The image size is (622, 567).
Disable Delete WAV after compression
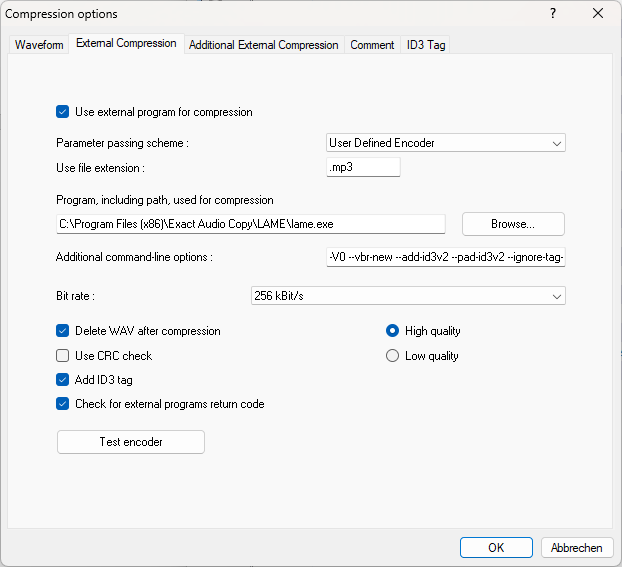(63, 331)
